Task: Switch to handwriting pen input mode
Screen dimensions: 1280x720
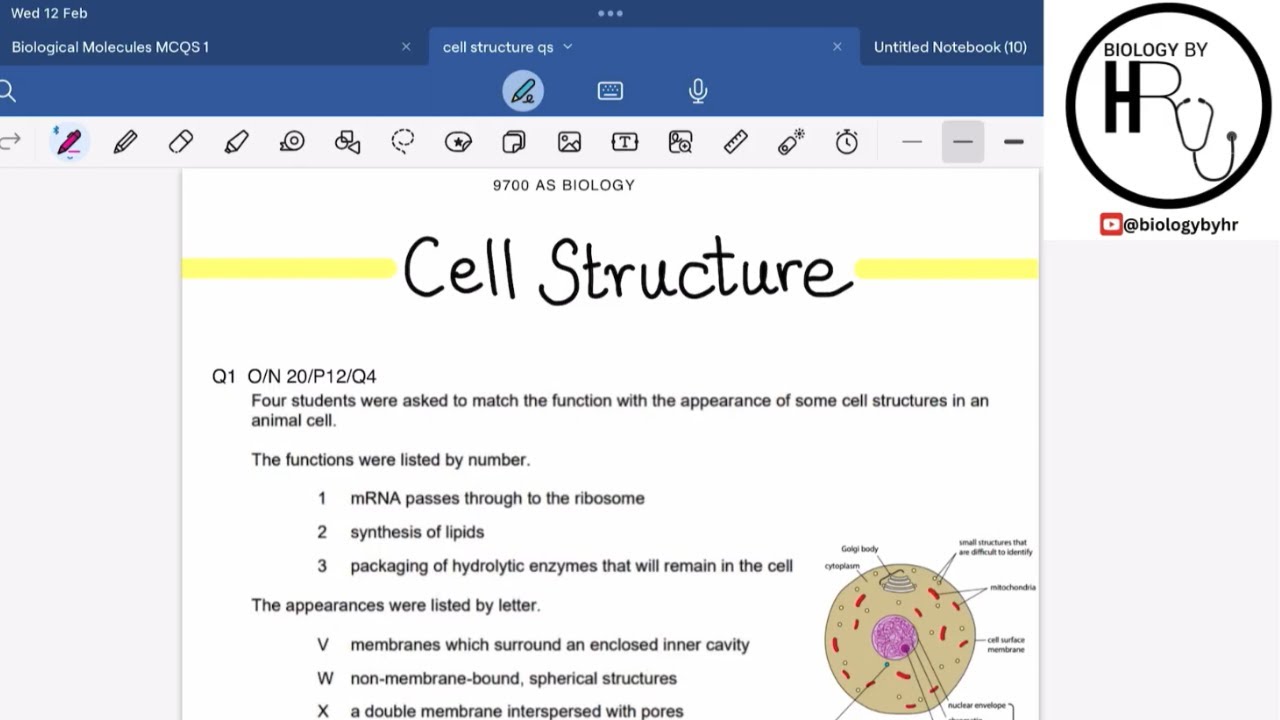Action: (x=523, y=91)
